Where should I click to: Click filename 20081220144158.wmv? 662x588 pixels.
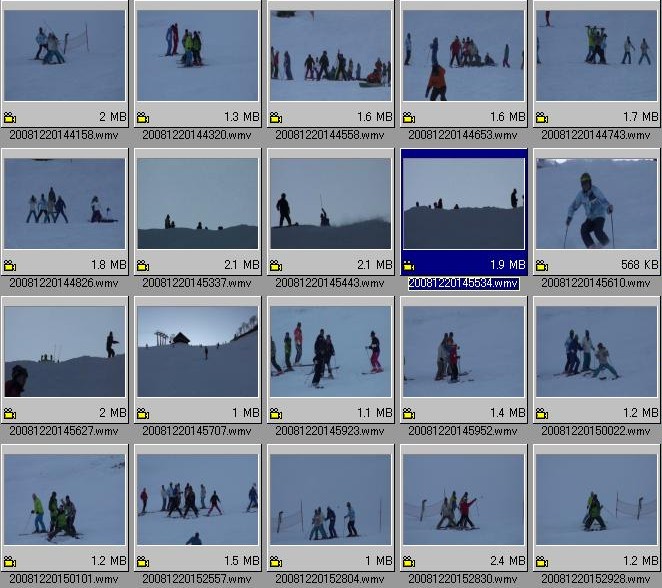(64, 135)
